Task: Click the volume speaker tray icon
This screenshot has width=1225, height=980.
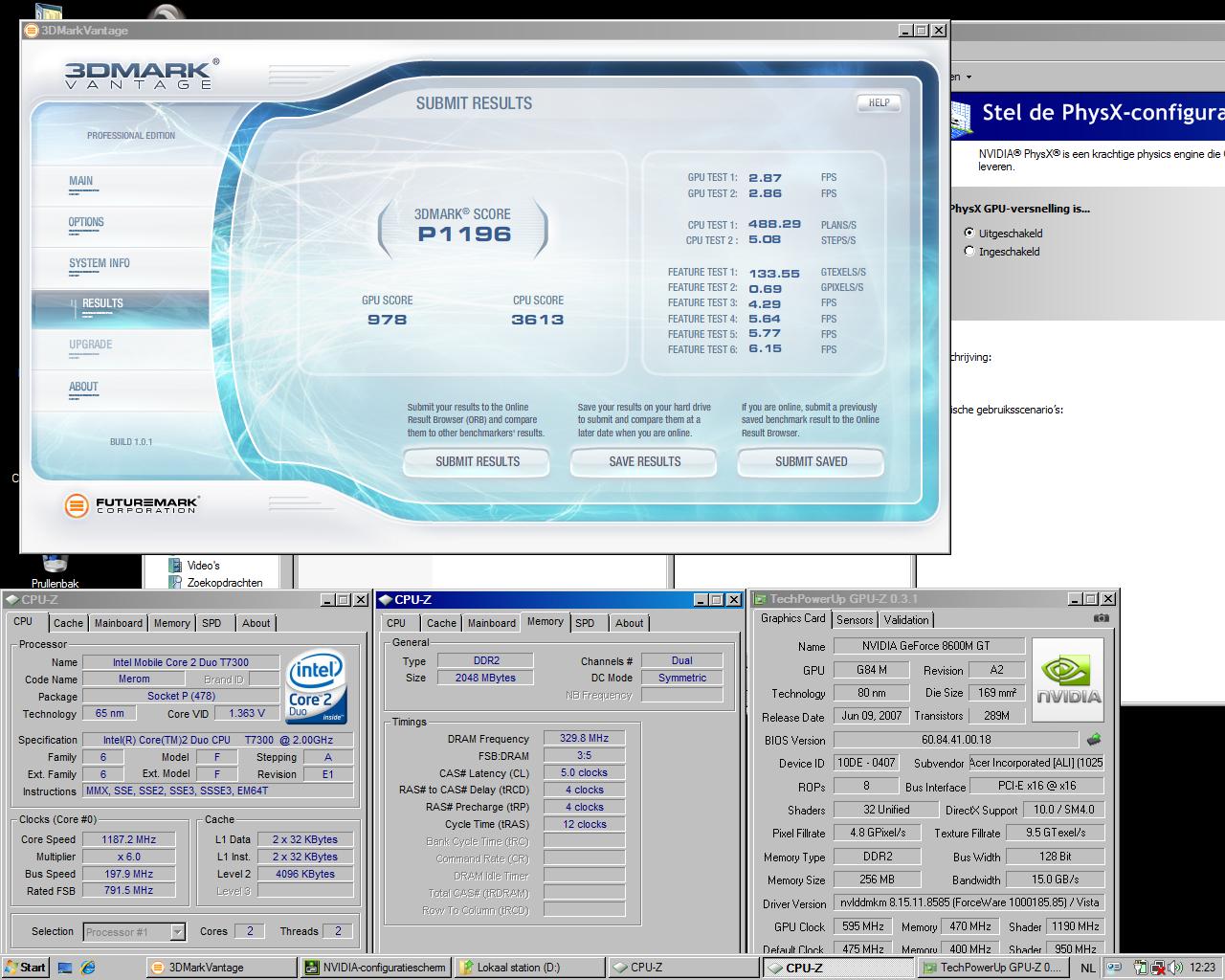Action: (x=1174, y=968)
